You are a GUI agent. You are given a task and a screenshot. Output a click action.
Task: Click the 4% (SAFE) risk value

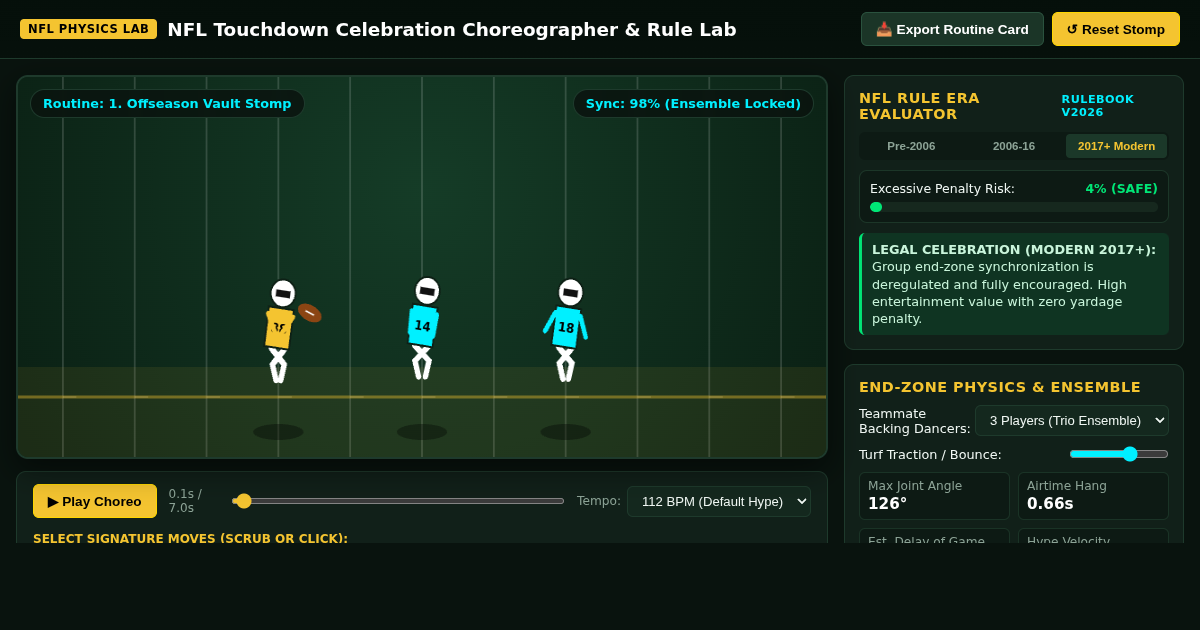[x=1121, y=188]
